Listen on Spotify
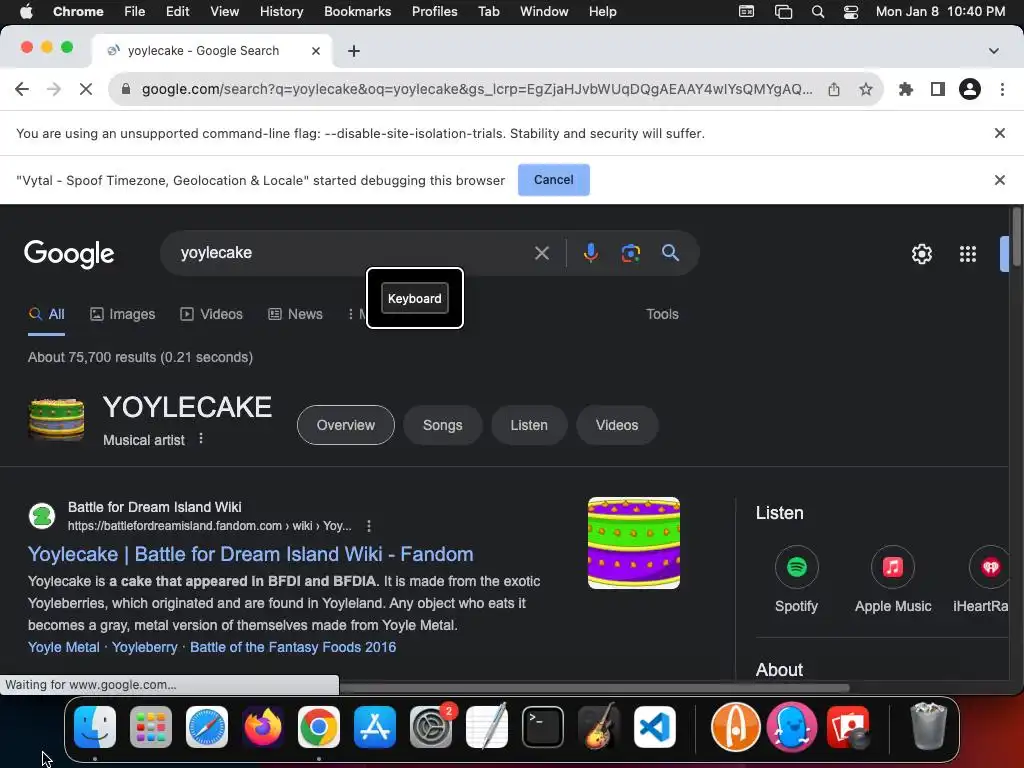 [796, 580]
